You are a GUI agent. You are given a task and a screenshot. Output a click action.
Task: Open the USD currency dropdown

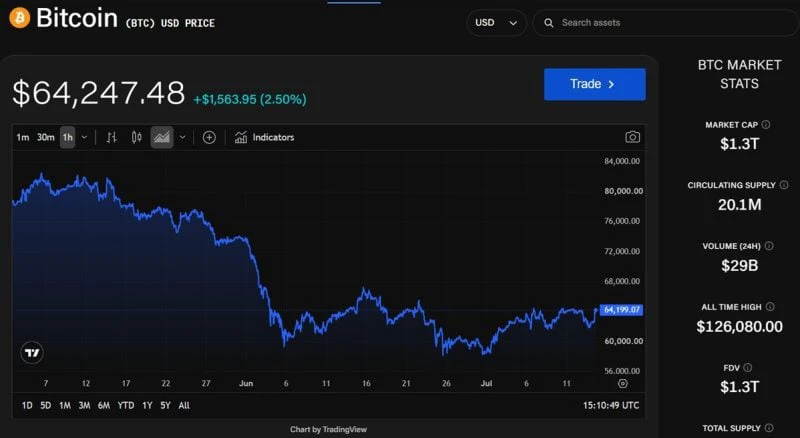[496, 23]
